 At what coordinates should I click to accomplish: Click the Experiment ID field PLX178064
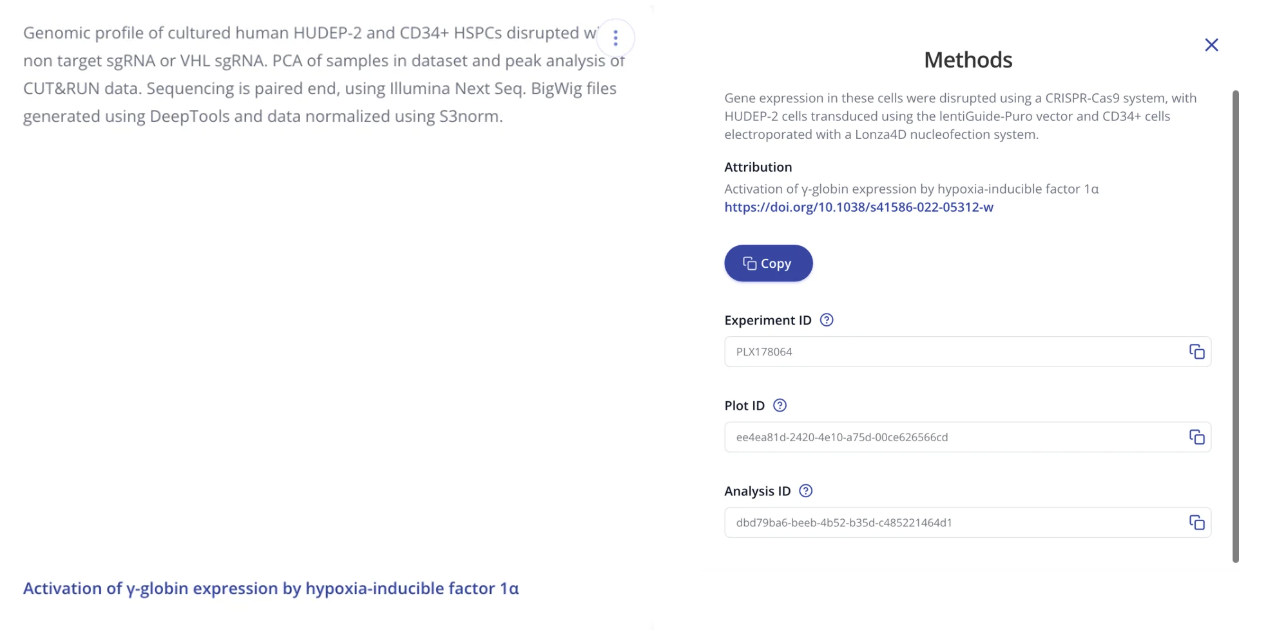(x=950, y=352)
